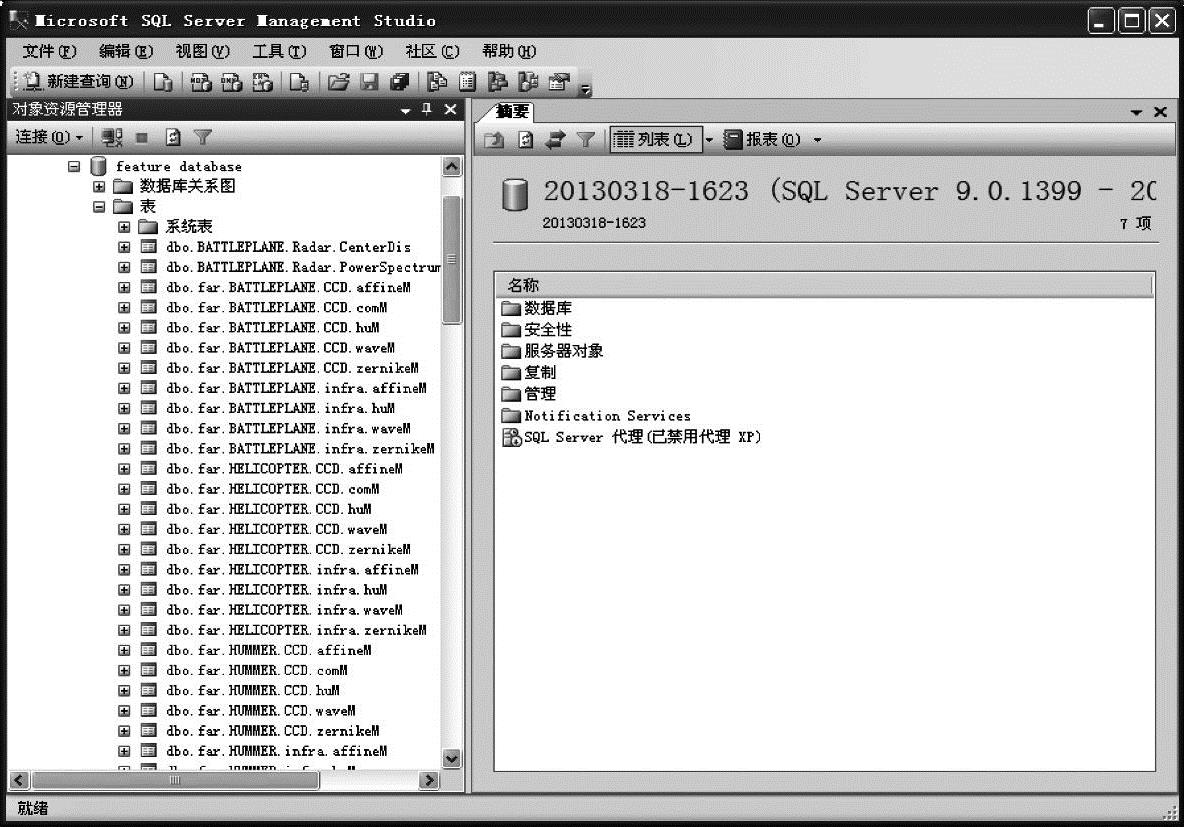Open Notification Services folder in summary list

[x=597, y=415]
